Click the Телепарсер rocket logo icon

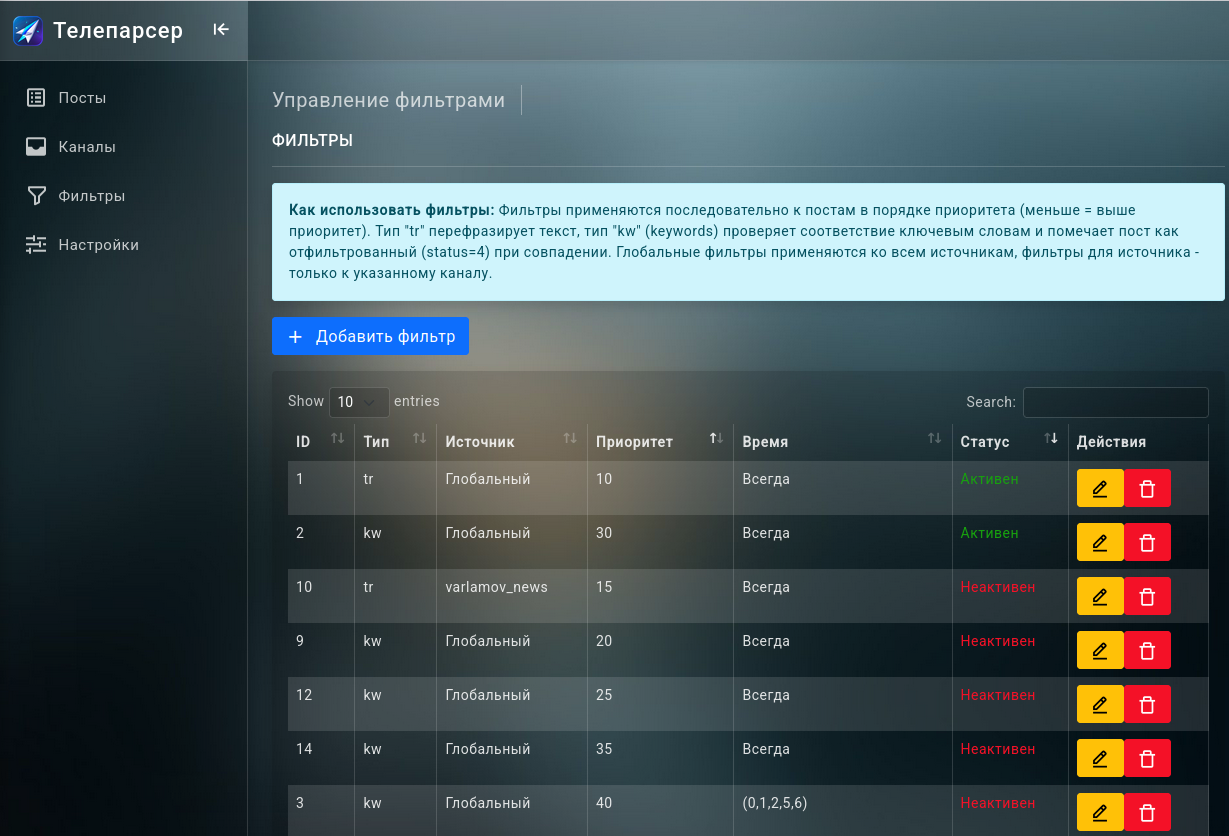pos(28,31)
